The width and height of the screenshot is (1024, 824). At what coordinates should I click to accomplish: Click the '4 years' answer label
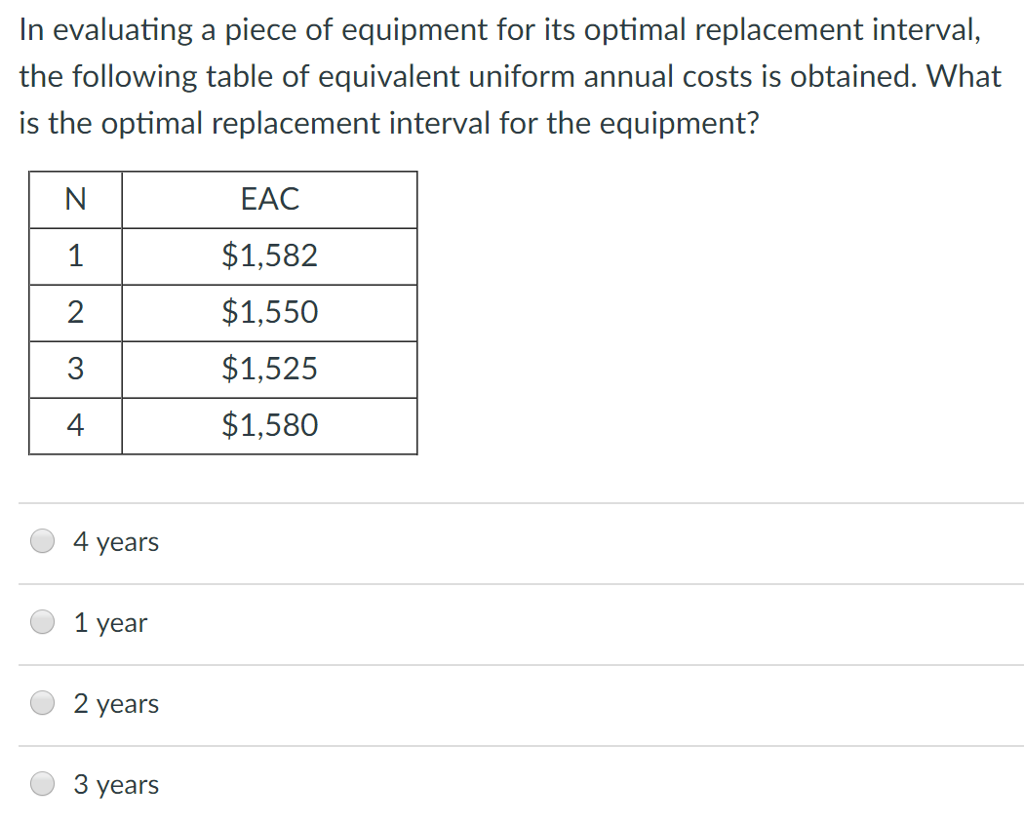(116, 541)
